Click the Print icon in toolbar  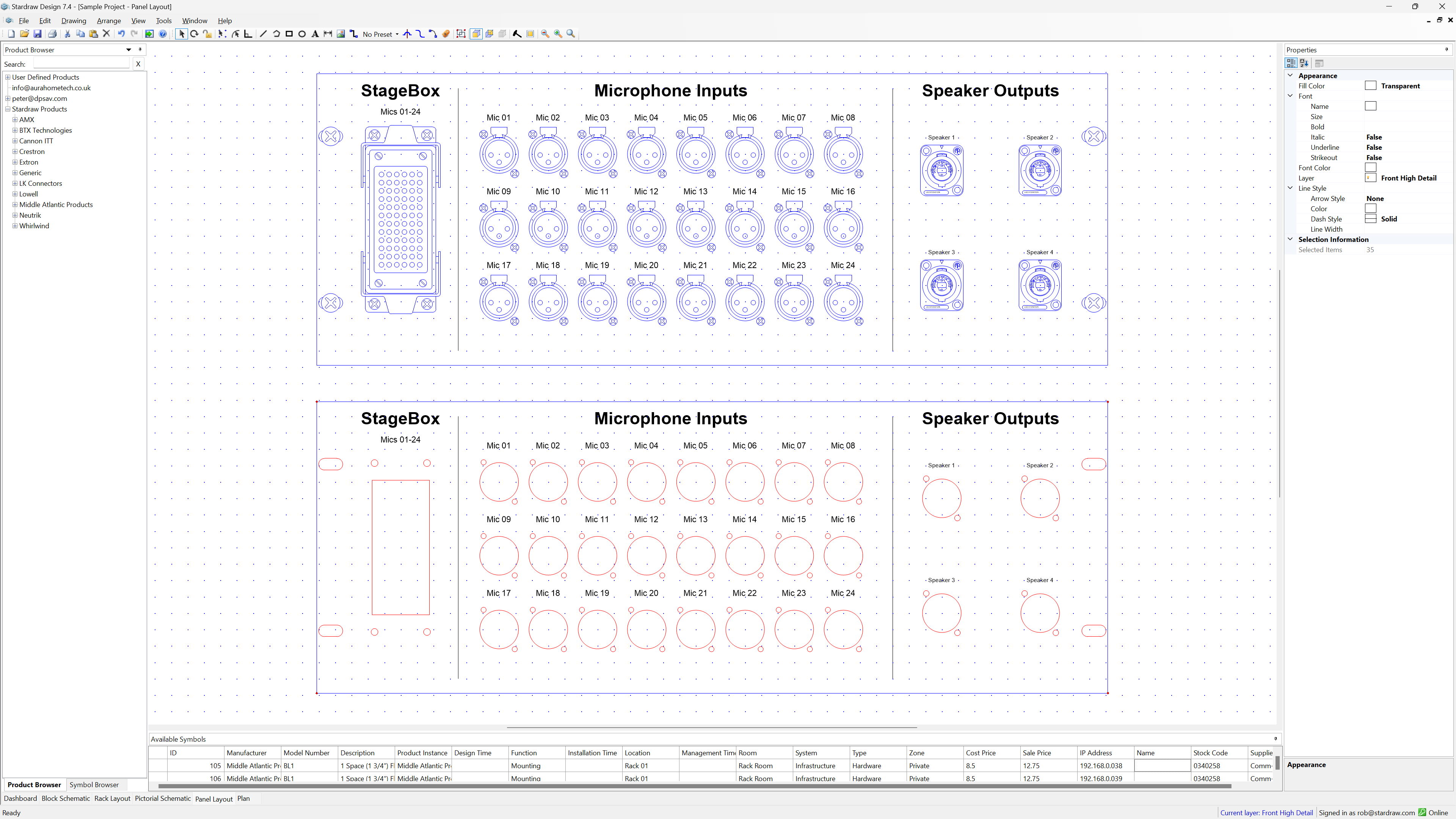[53, 34]
